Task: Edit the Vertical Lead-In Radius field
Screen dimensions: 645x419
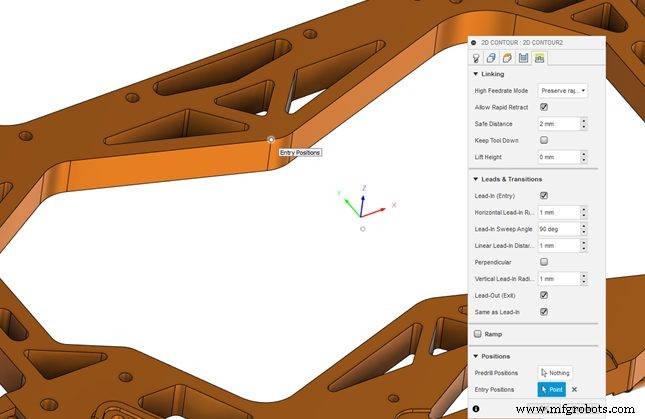Action: pyautogui.click(x=559, y=279)
